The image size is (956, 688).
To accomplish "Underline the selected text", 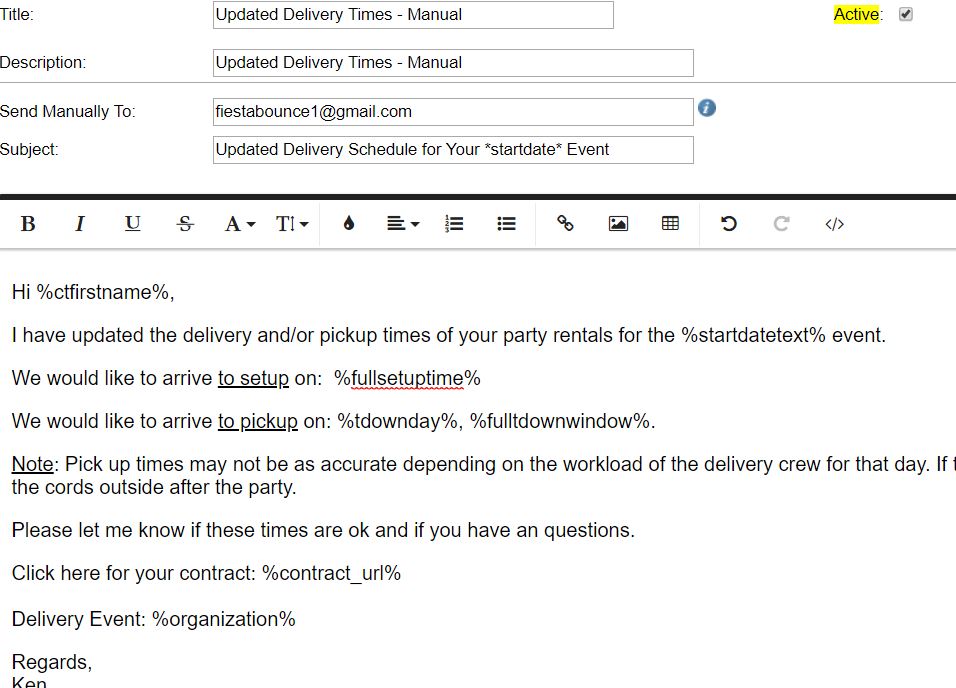I will click(132, 224).
